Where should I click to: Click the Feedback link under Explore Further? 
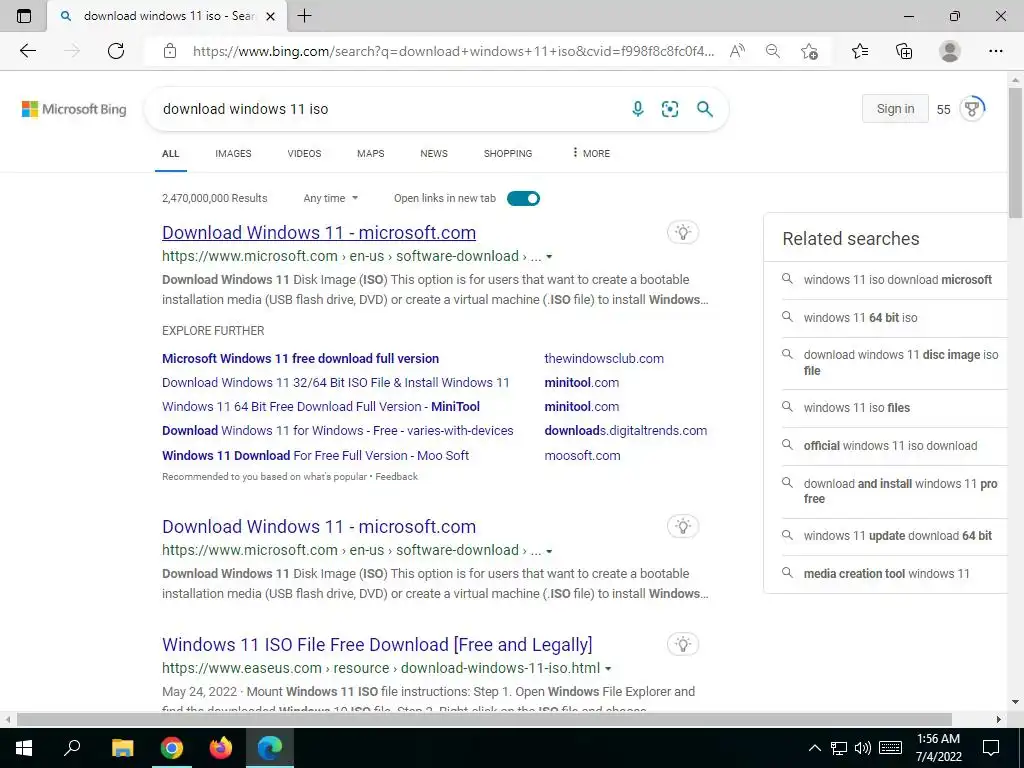pos(396,477)
